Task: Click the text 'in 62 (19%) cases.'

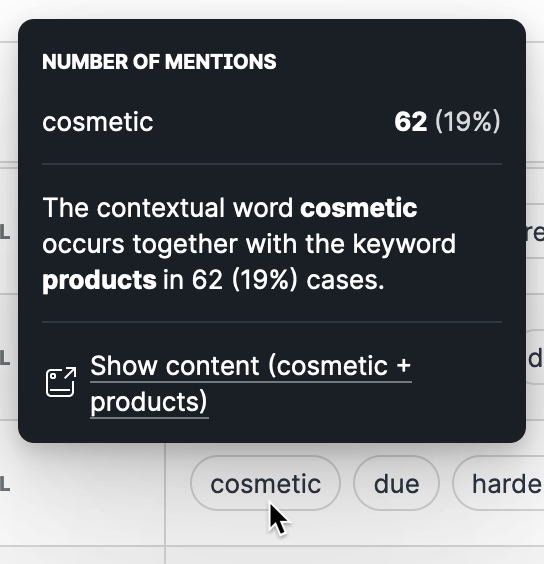Action: click(274, 280)
